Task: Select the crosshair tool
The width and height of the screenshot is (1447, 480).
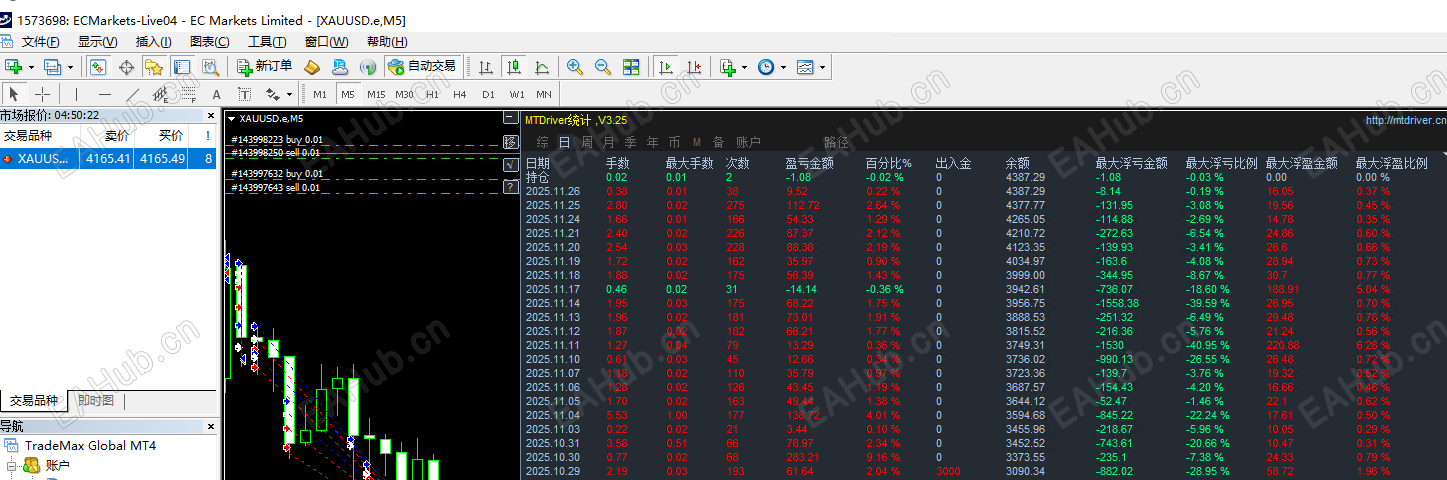Action: (43, 94)
